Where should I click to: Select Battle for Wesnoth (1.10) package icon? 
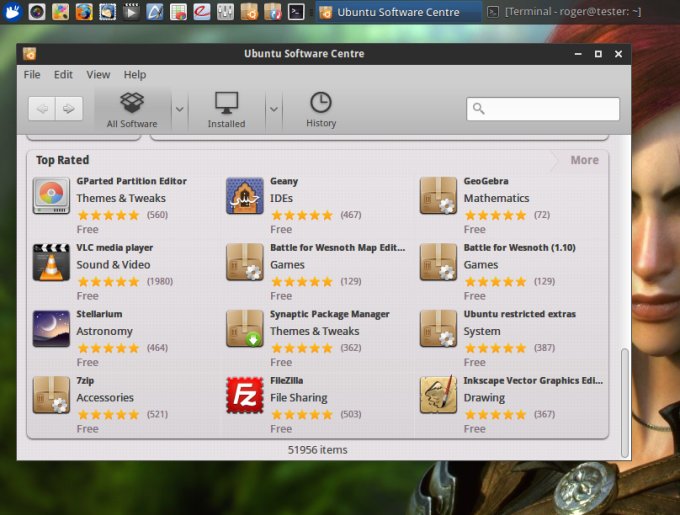438,262
